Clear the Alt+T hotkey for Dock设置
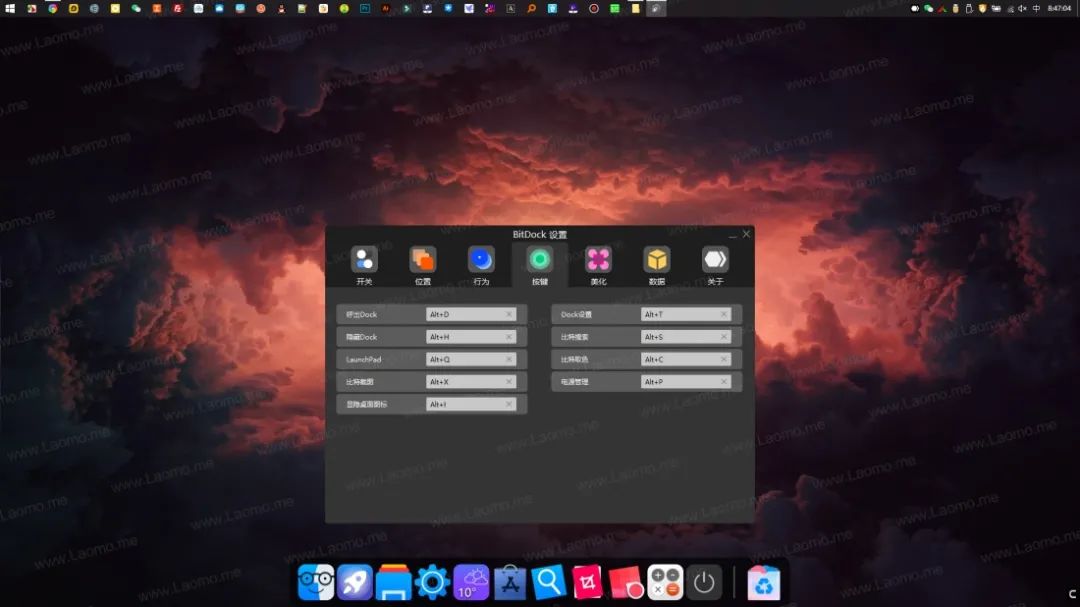Screen dimensions: 1080x607 723,314
